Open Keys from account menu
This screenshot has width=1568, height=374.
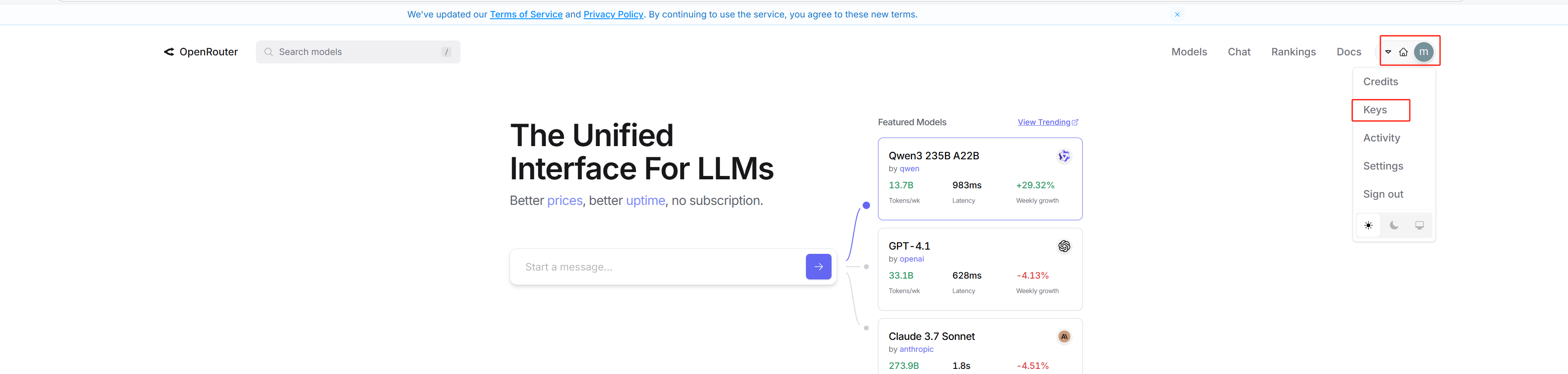pyautogui.click(x=1374, y=110)
